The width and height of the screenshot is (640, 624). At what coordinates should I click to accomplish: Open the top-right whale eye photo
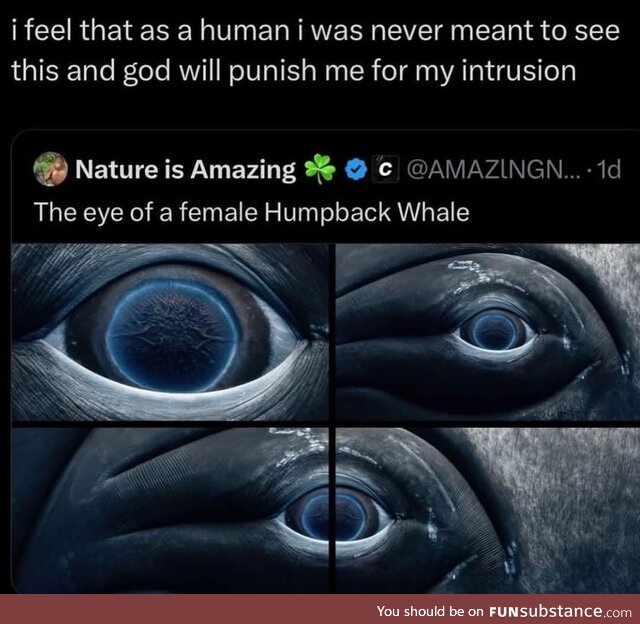(488, 332)
